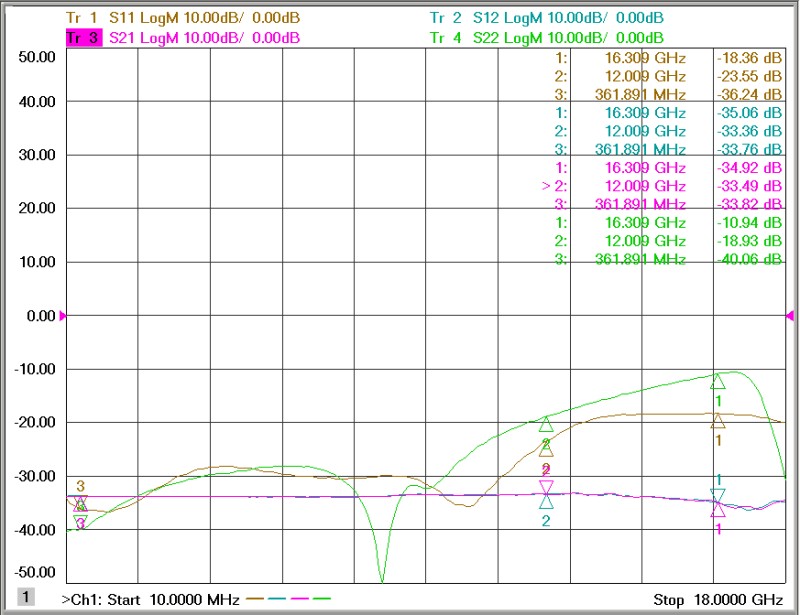Image resolution: width=800 pixels, height=615 pixels.
Task: Select active marker 2 readout at 12.009 GHz
Action: (x=645, y=186)
